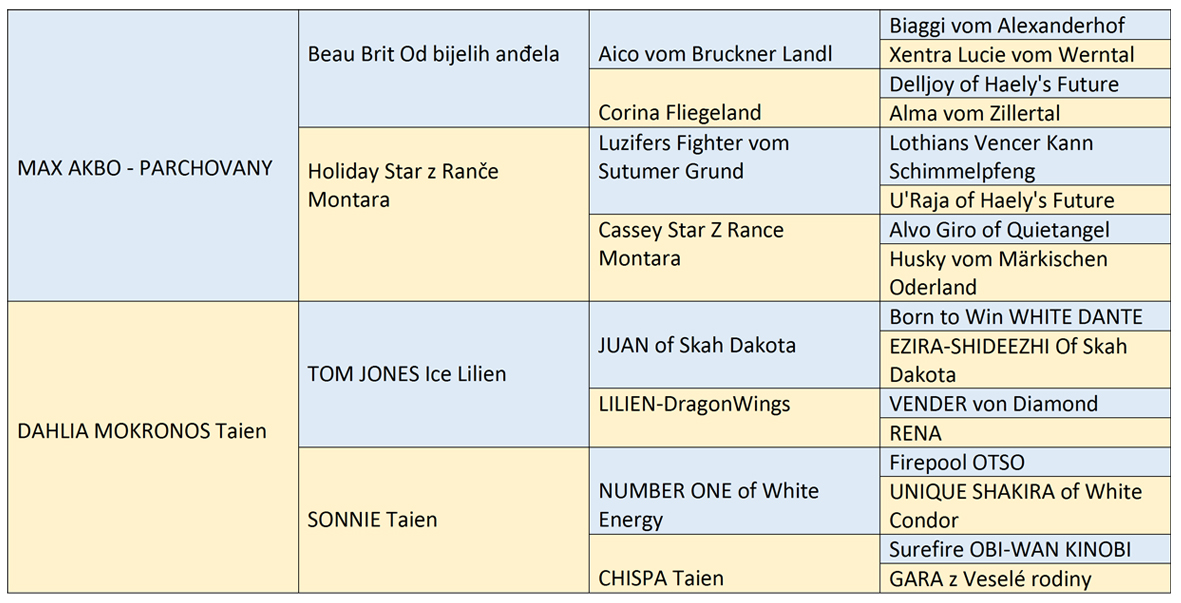1181x603 pixels.
Task: Select the DAHLIA MOKRONOS Taien cell
Action: tap(153, 447)
